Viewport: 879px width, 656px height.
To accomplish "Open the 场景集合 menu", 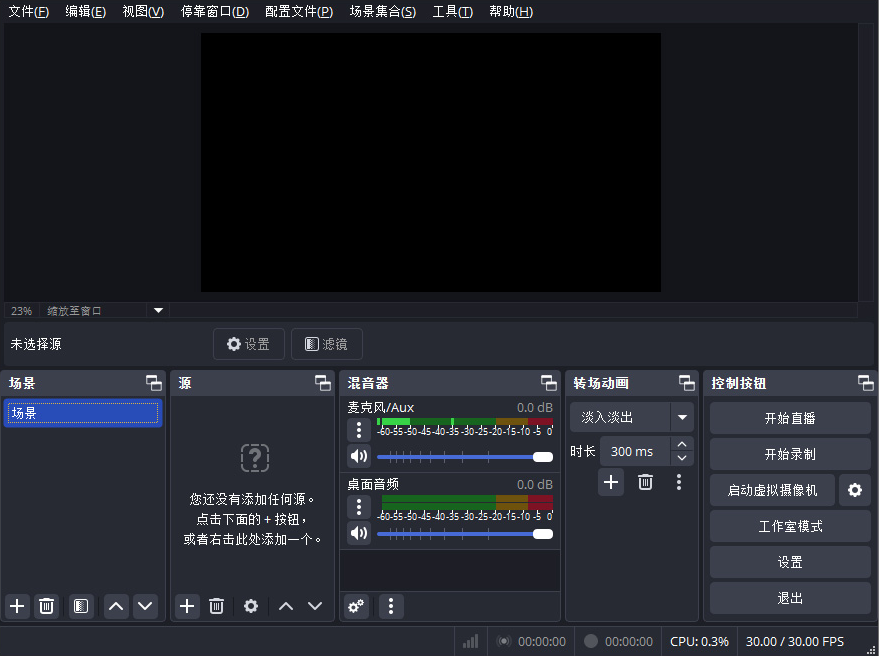I will (x=384, y=12).
